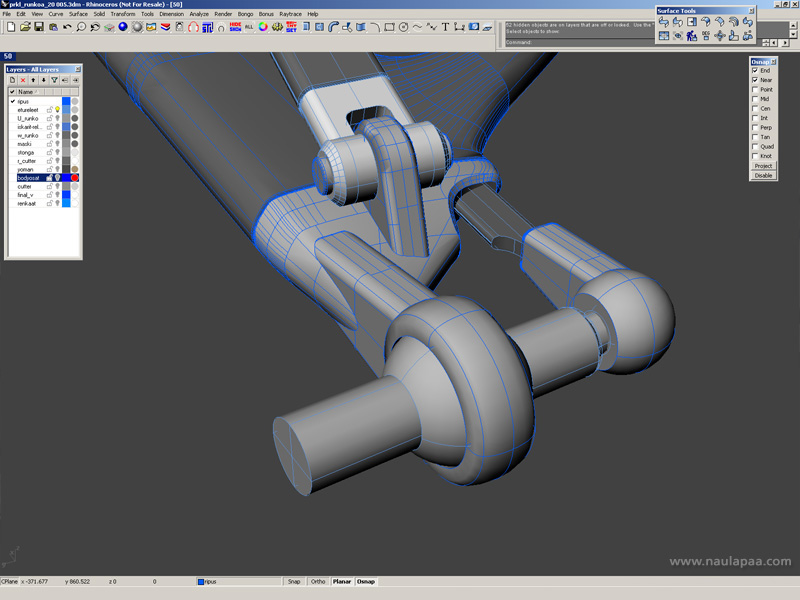Click the Hide/Show objects toolbar icon
800x600 pixels.
click(236, 27)
